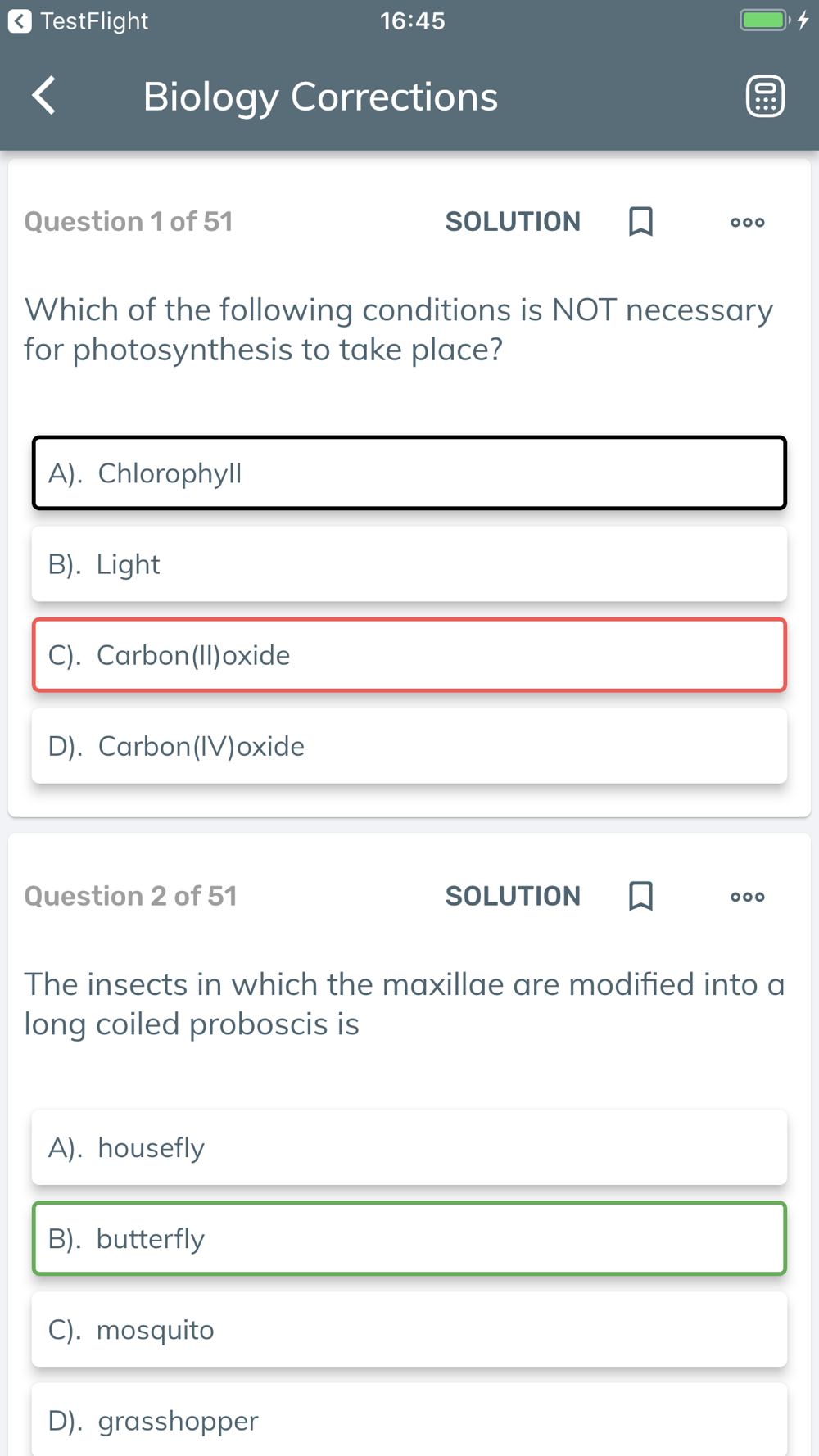Viewport: 819px width, 1456px height.
Task: Choose answer C mosquito
Action: [x=409, y=1329]
